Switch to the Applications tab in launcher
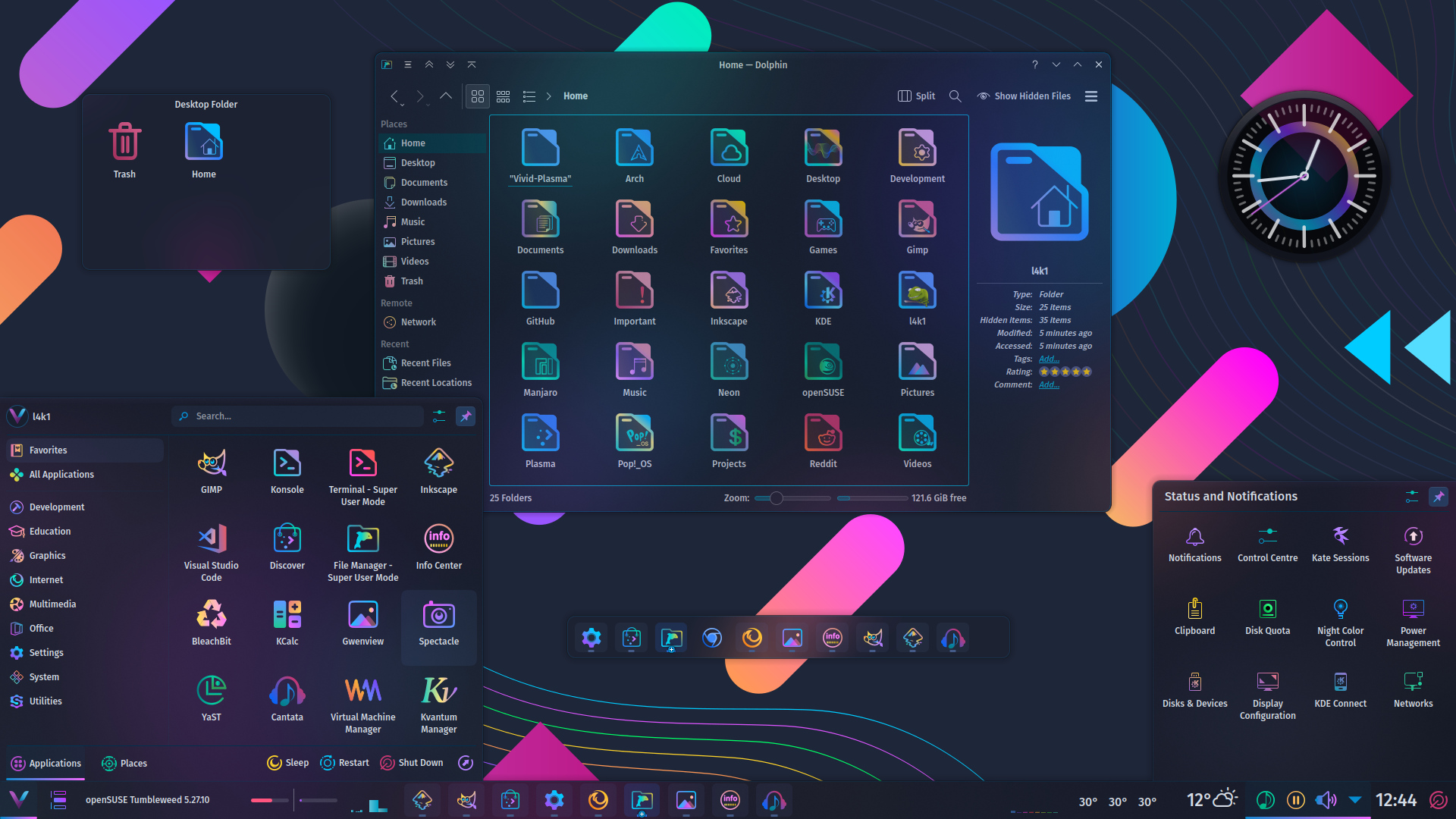The image size is (1456, 819). tap(45, 763)
